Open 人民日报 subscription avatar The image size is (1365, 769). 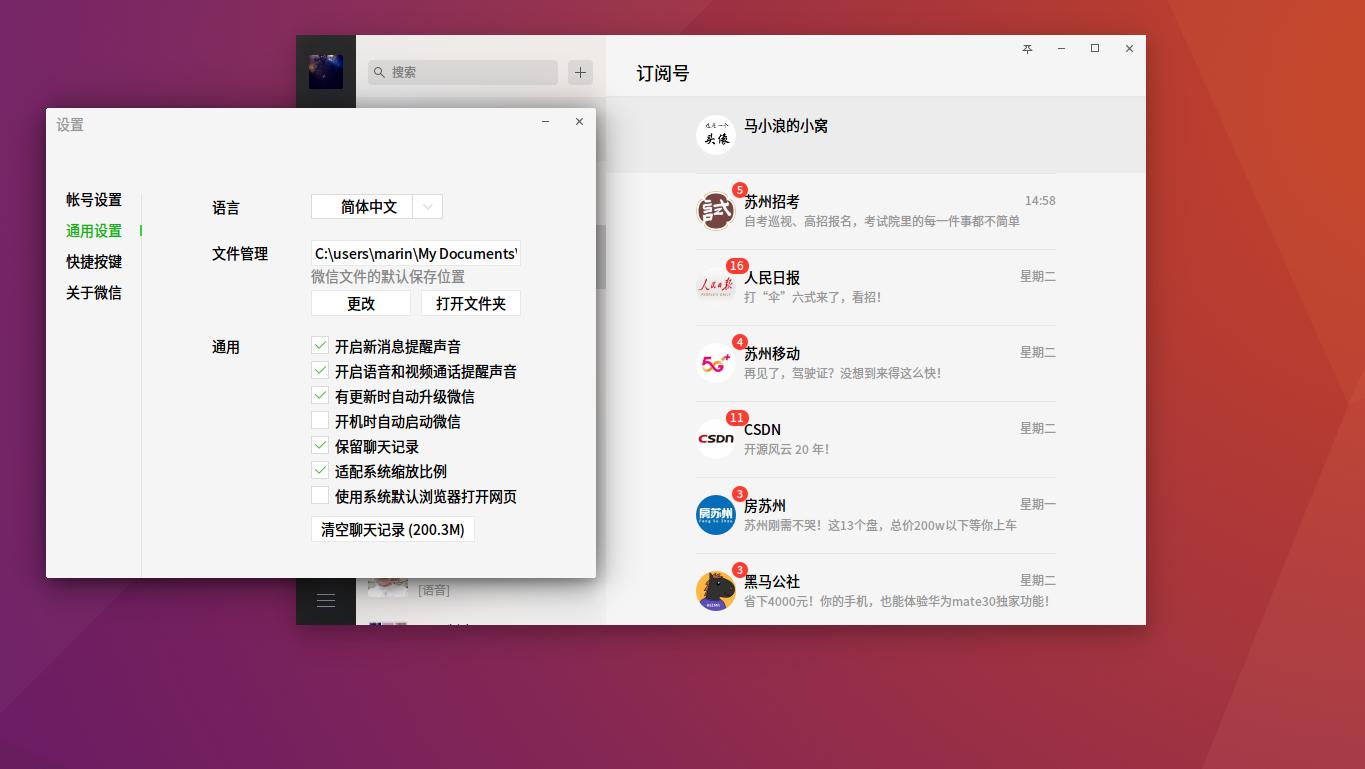click(716, 287)
